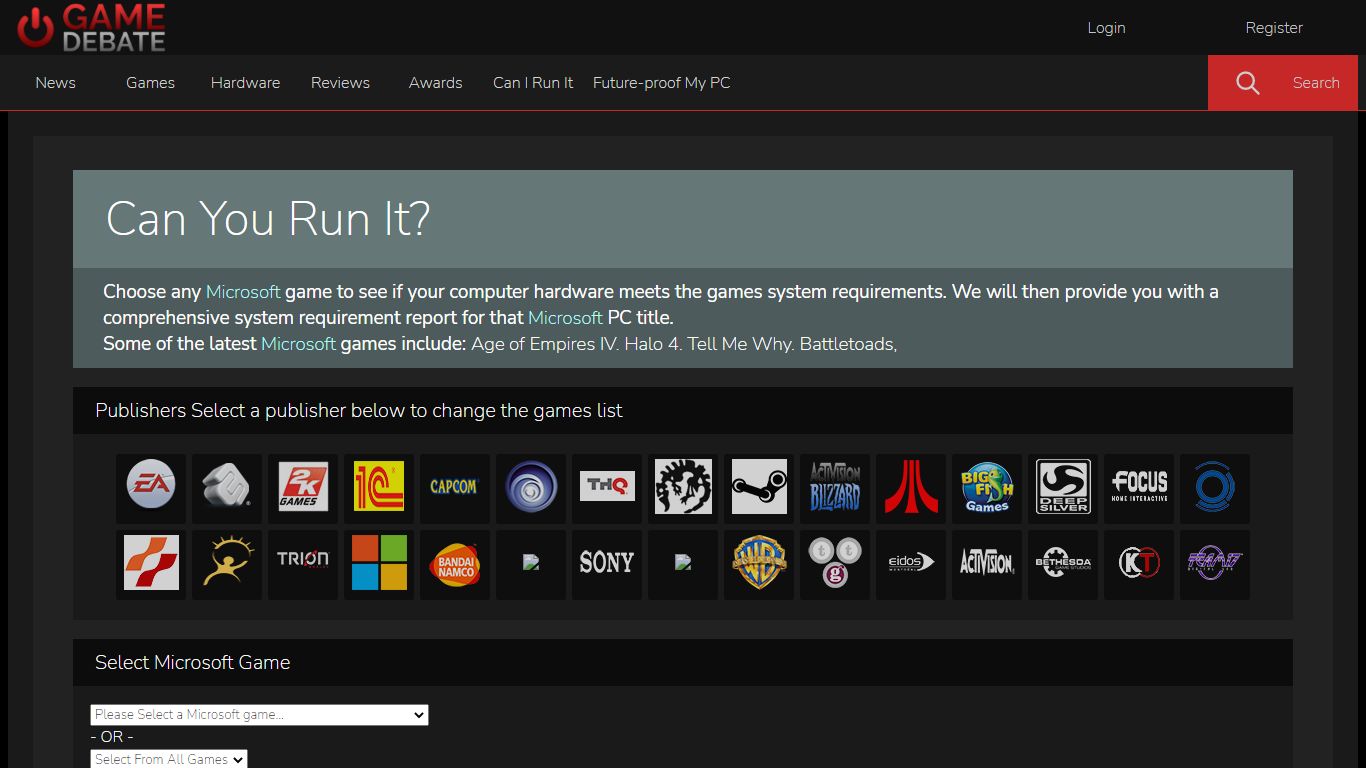Click the red Search button label
Screen dimensions: 1366x768
pyautogui.click(x=1316, y=83)
